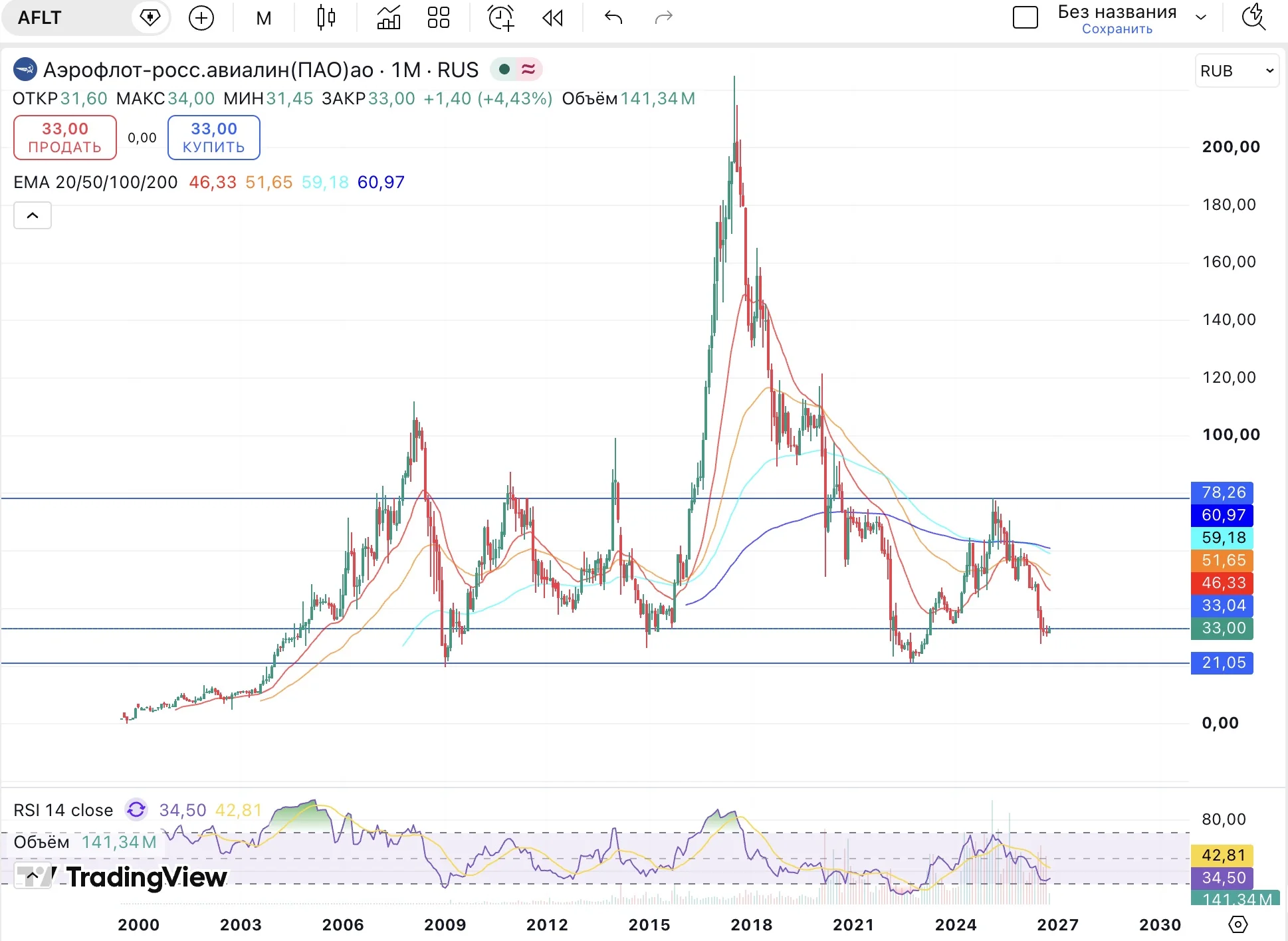Click the 60,97 EMA 200 price label

[1222, 515]
